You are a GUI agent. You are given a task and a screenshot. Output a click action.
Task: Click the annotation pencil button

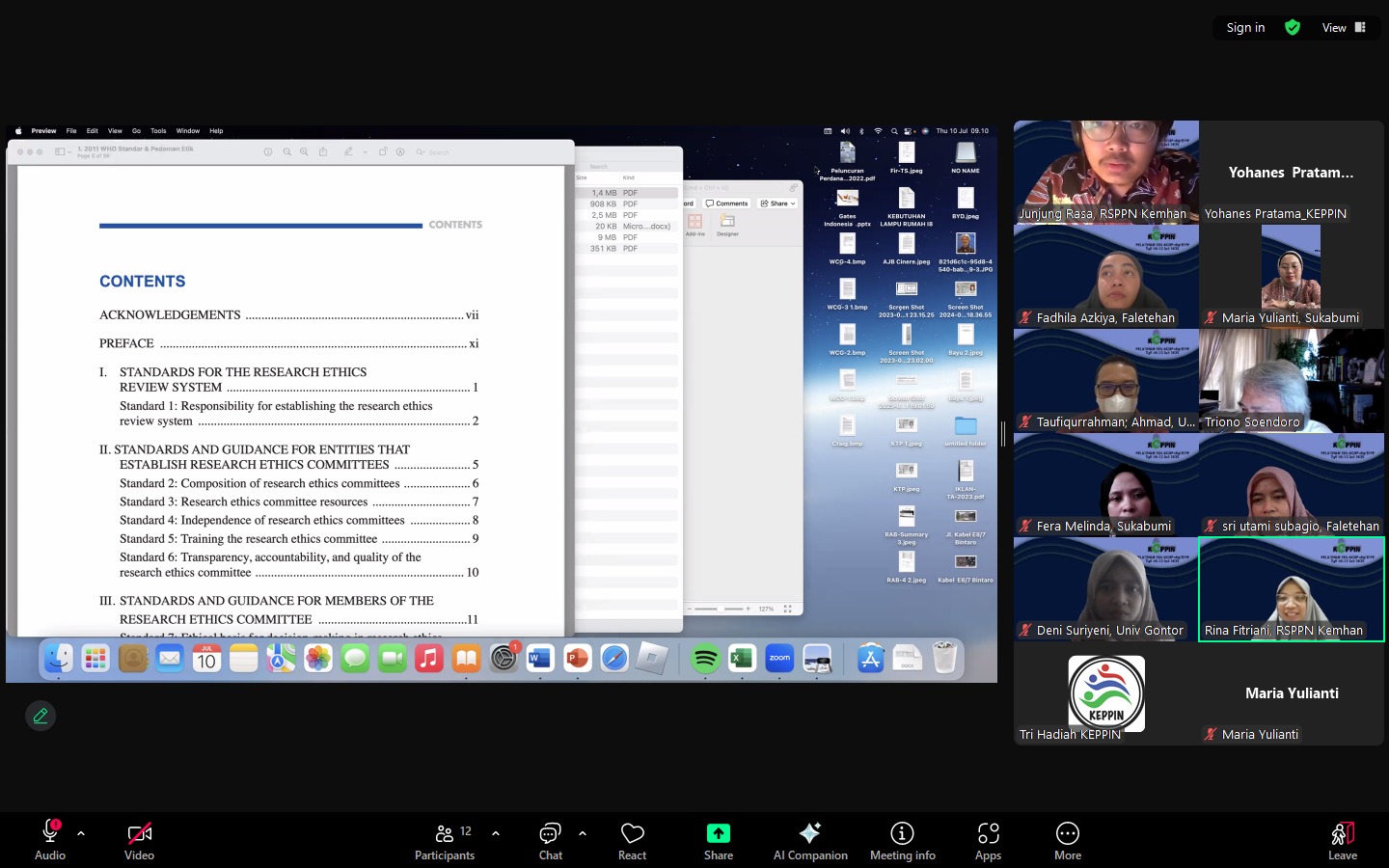pyautogui.click(x=41, y=716)
